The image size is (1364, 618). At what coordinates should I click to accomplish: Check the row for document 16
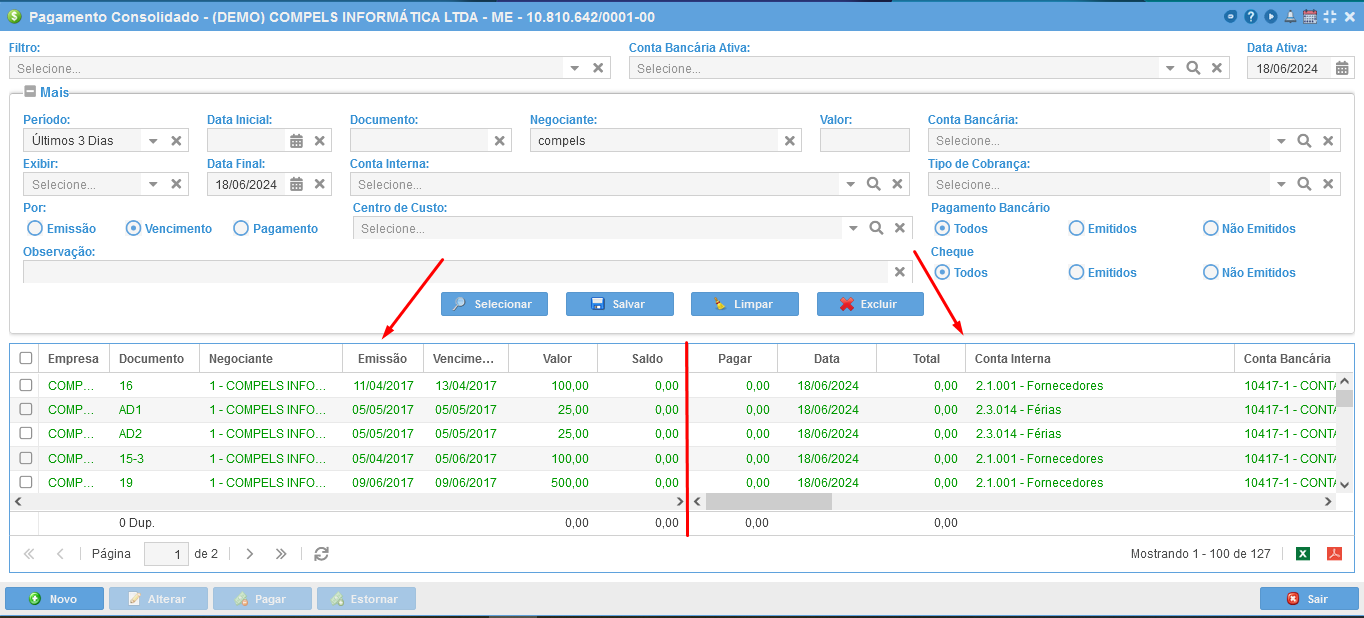[26, 385]
